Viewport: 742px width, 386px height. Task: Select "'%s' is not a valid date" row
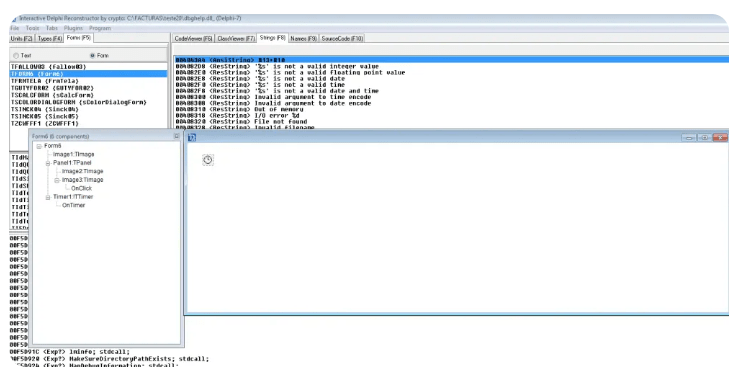(x=451, y=79)
